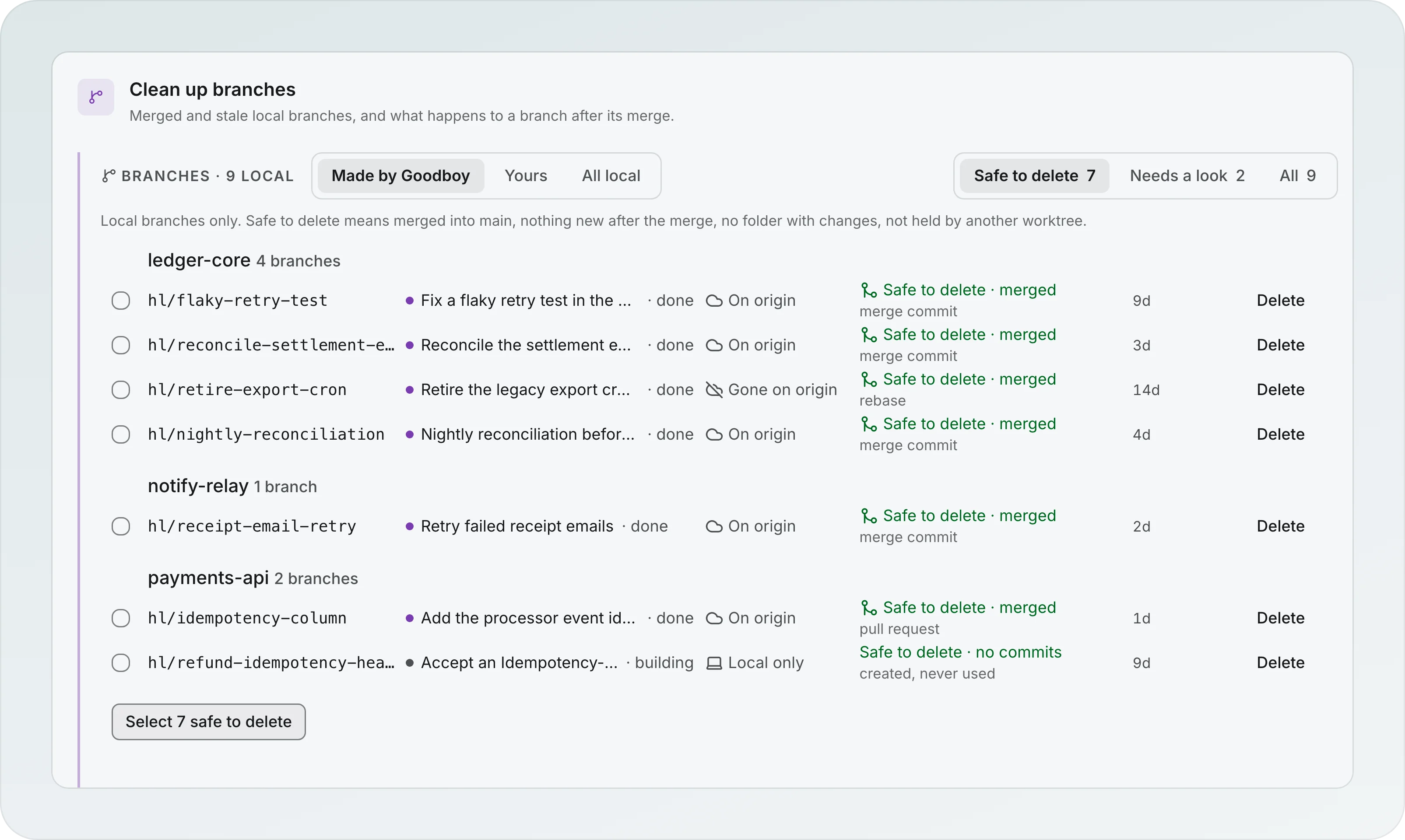Delete the hl/flaky-retry-test branch

click(x=1280, y=301)
